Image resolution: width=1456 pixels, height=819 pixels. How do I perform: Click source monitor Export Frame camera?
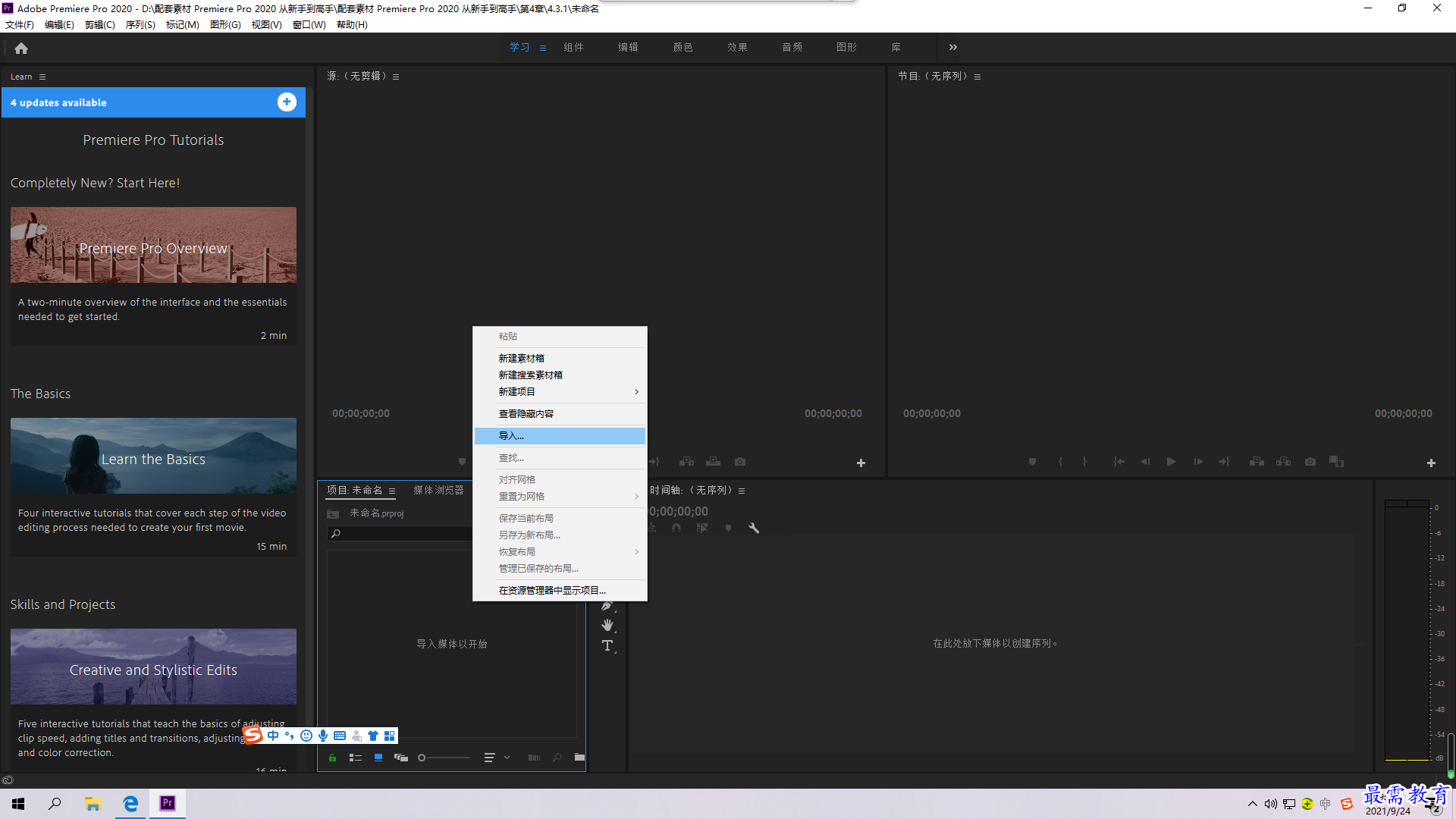point(740,461)
